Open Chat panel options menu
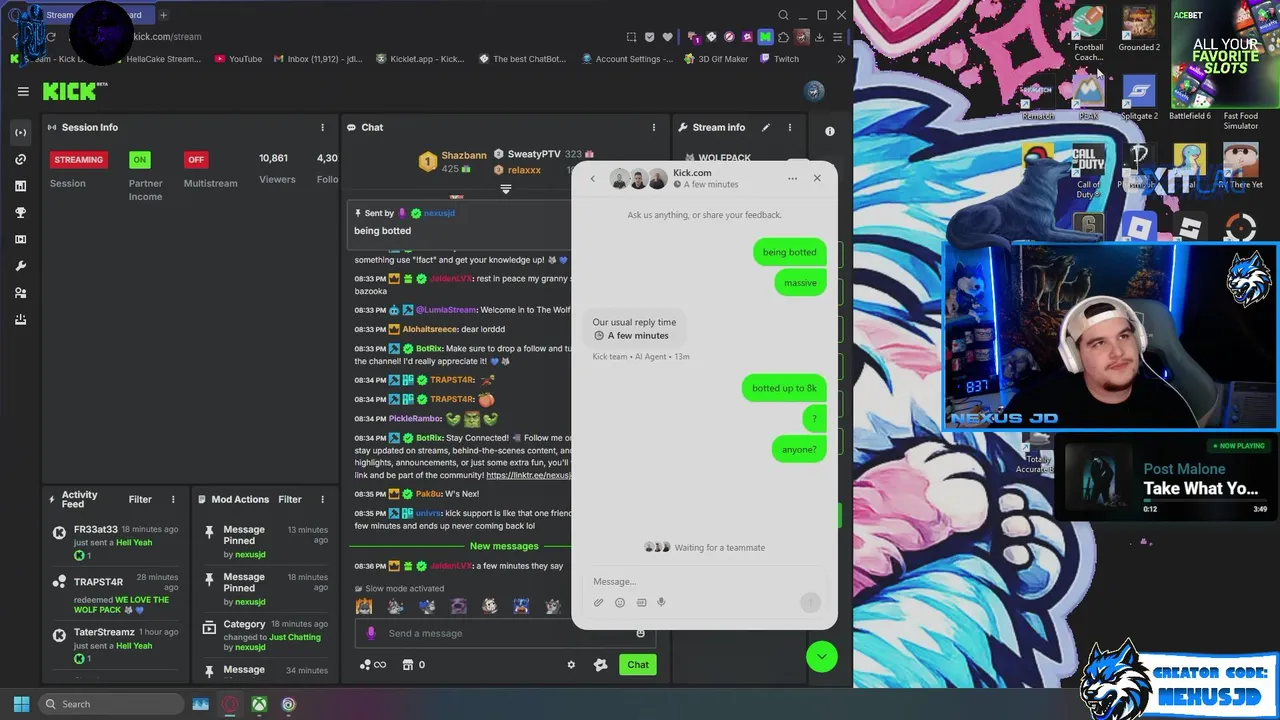 654,127
